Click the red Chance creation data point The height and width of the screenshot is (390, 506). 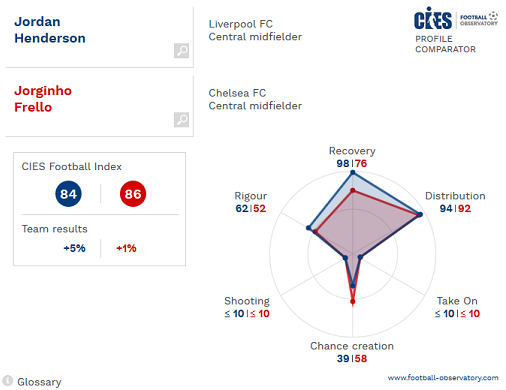pos(353,302)
